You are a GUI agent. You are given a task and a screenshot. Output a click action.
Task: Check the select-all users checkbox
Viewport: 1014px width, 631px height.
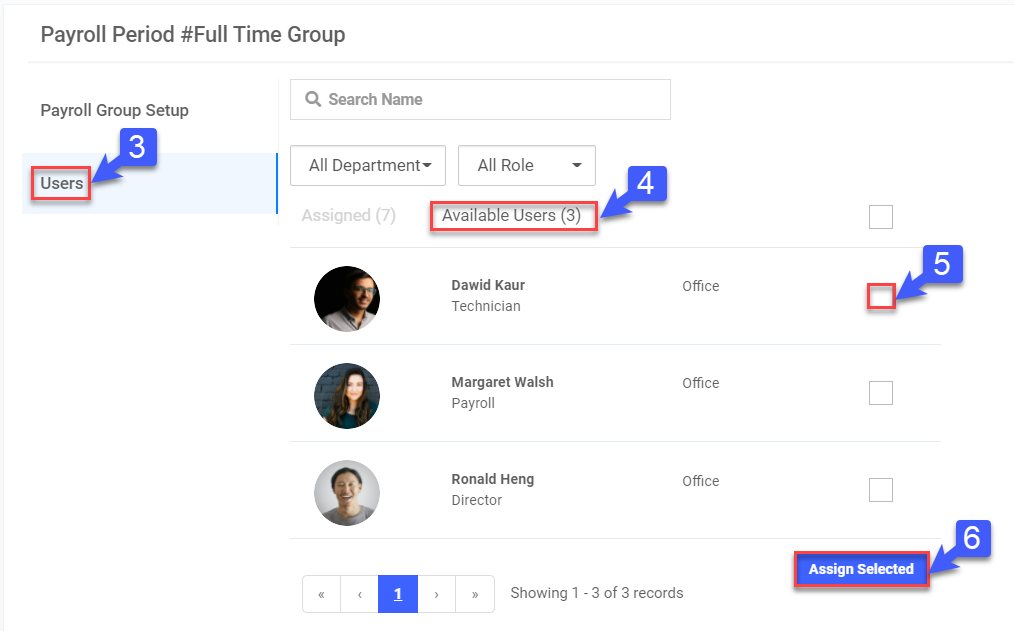(880, 217)
